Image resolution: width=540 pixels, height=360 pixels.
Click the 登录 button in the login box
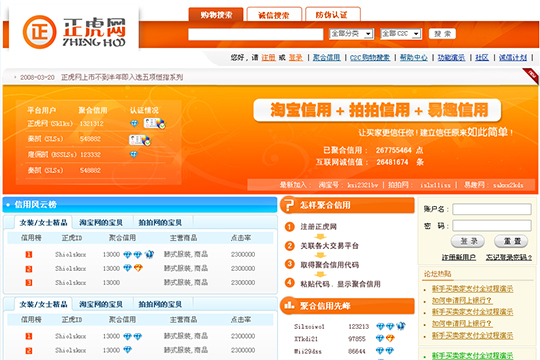(468, 241)
